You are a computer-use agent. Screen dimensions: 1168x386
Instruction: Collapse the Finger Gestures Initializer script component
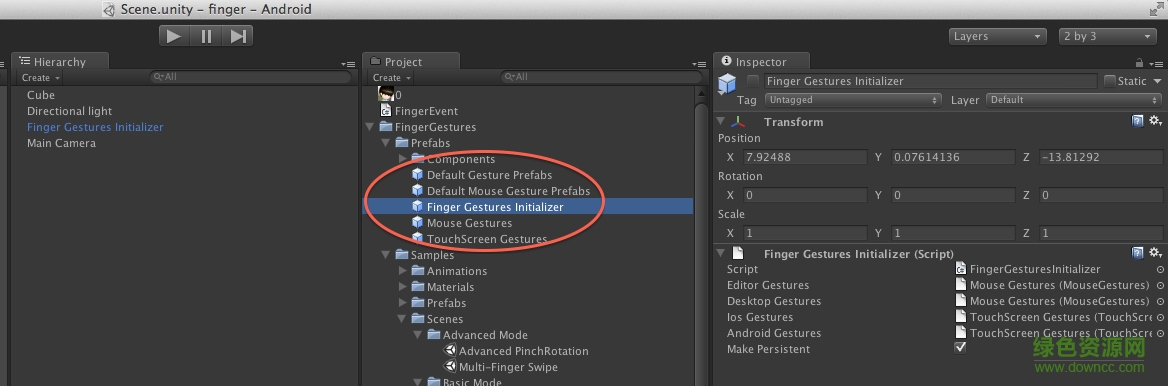point(720,253)
